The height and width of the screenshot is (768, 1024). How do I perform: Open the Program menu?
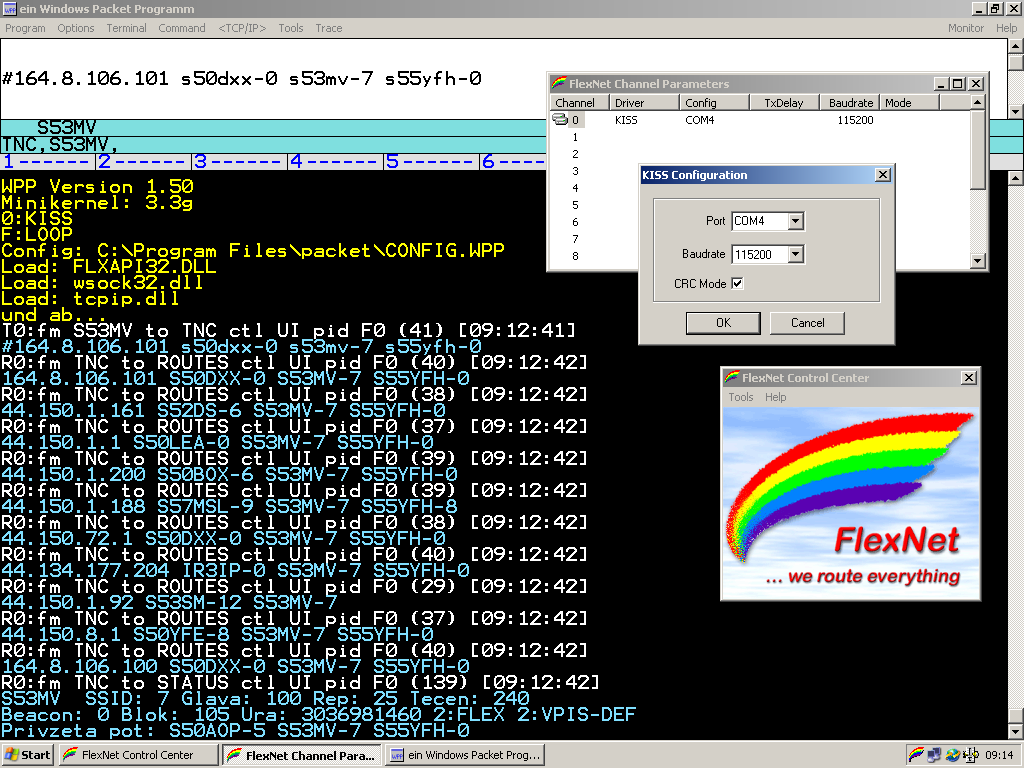pos(25,28)
